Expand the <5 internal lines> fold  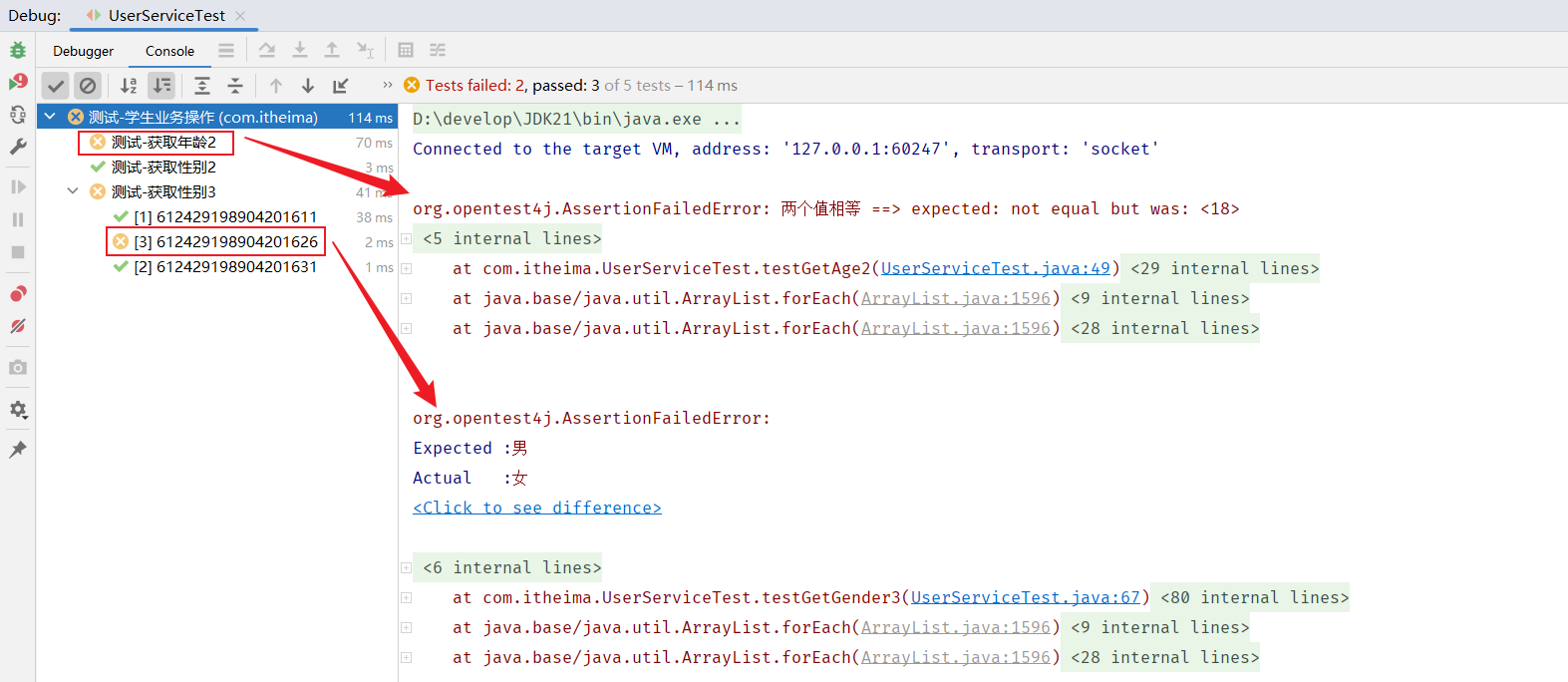pyautogui.click(x=406, y=239)
